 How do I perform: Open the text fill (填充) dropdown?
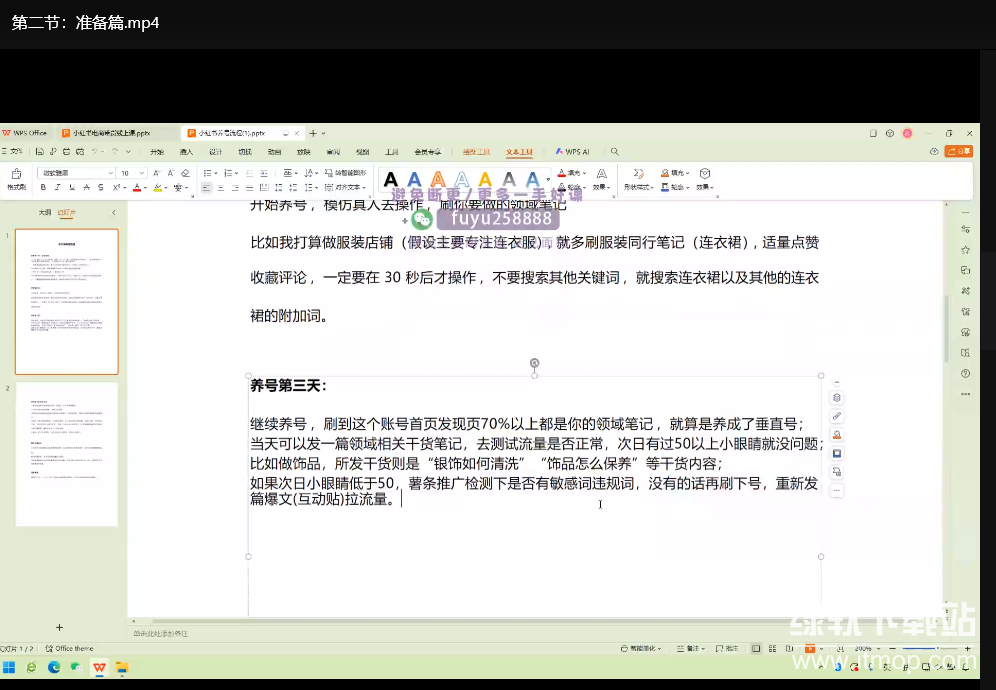pyautogui.click(x=572, y=173)
